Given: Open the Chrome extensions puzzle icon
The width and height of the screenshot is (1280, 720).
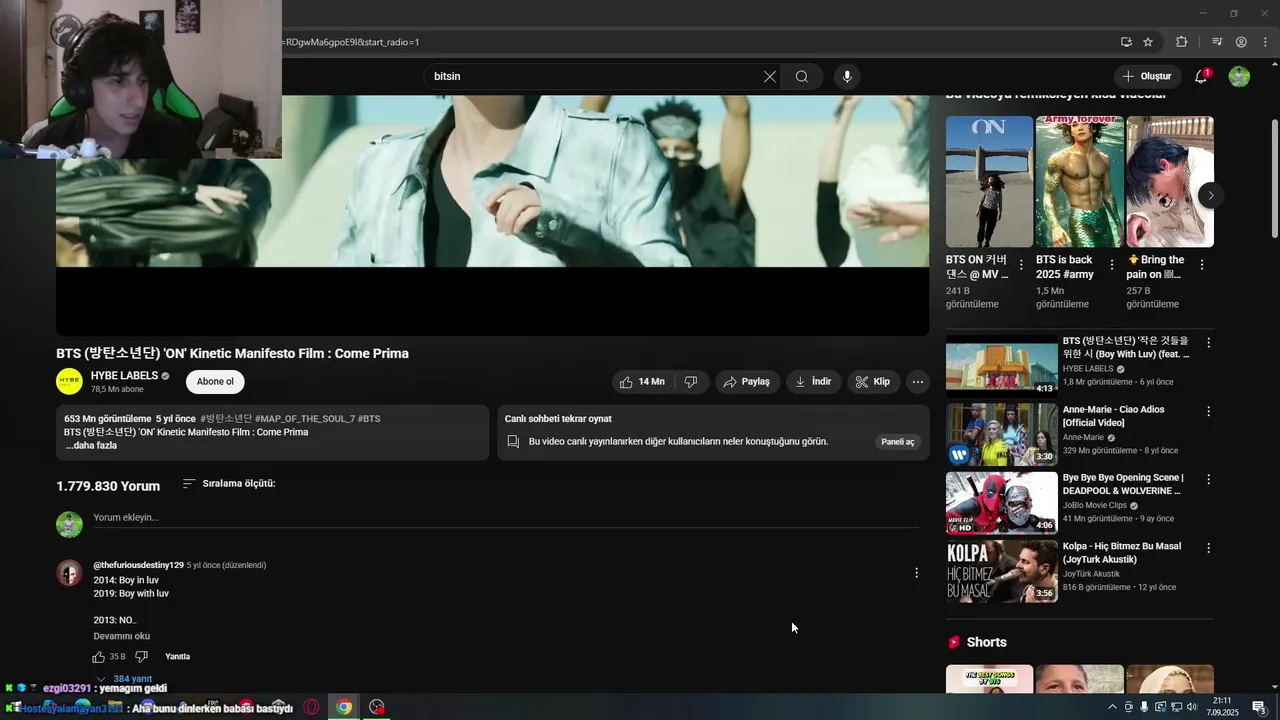Looking at the screenshot, I should 1182,42.
